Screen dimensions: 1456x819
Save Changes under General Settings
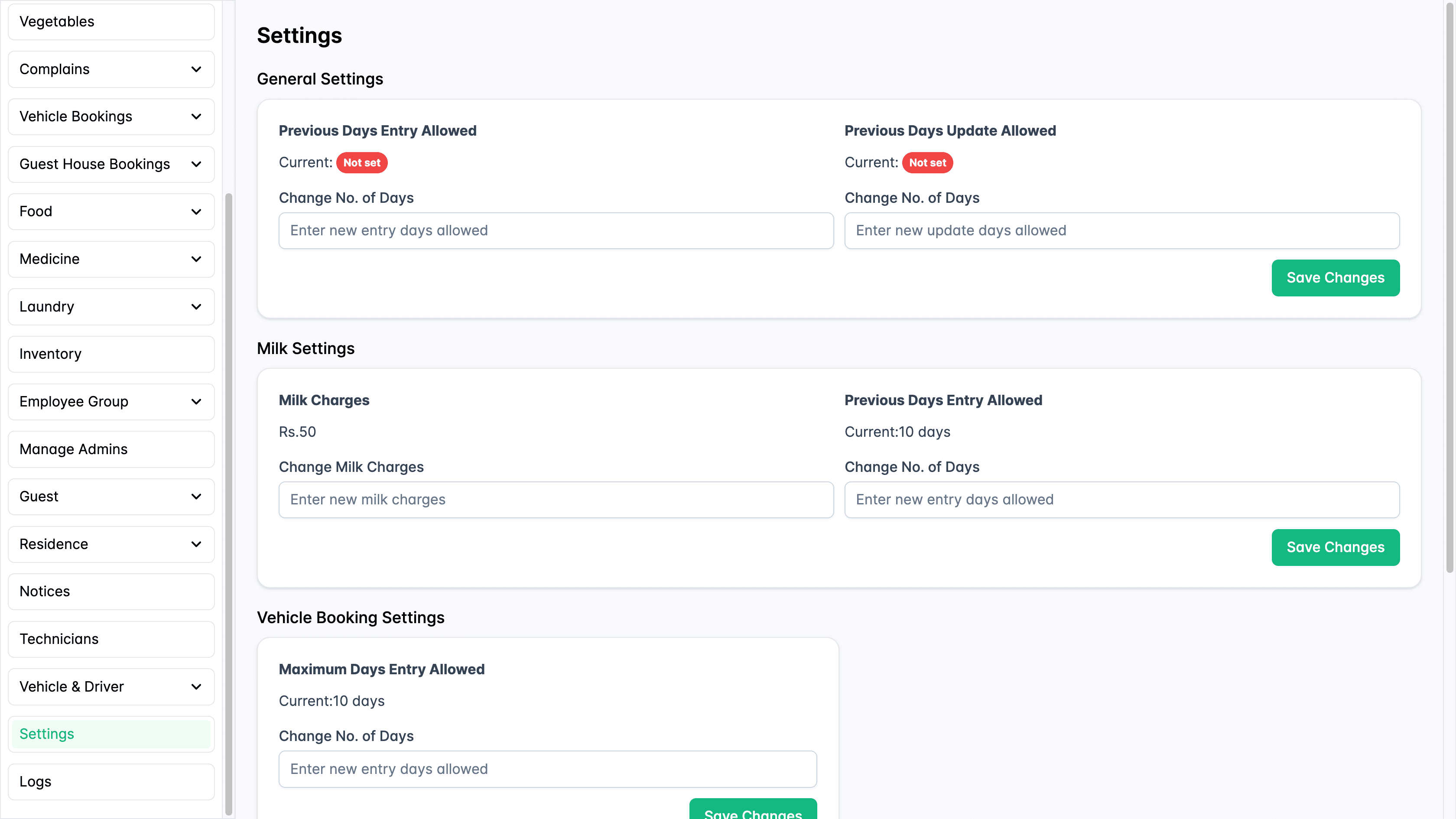[1336, 277]
